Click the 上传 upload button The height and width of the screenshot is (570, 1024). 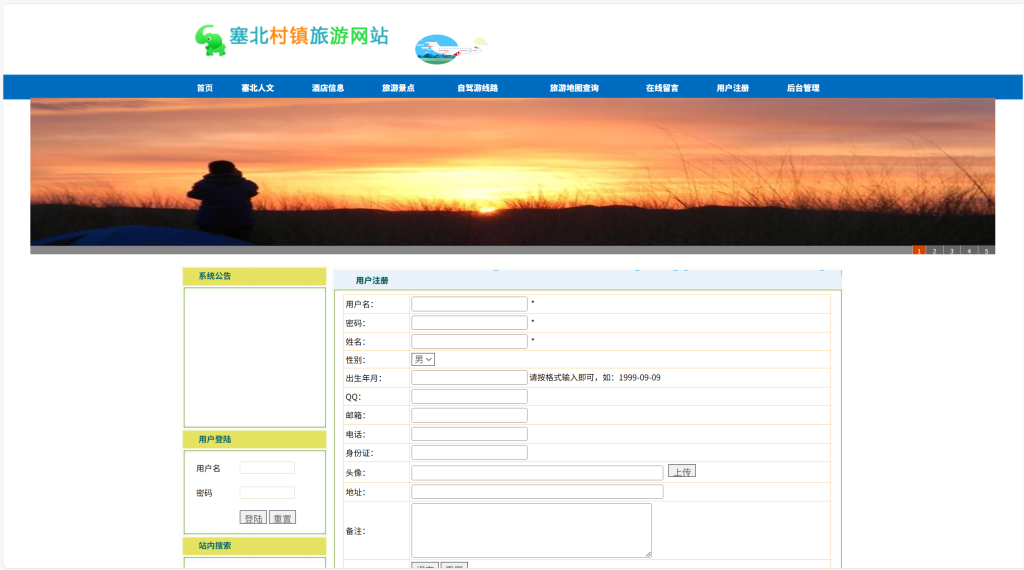tap(682, 471)
